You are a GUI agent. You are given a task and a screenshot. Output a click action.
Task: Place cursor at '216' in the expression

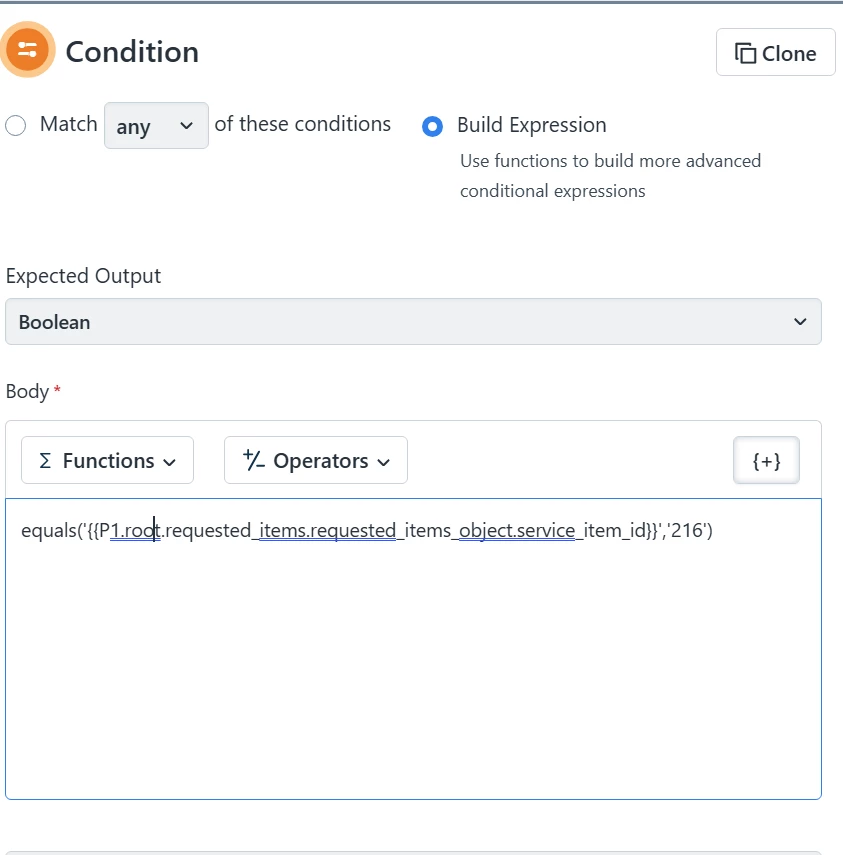click(x=687, y=530)
